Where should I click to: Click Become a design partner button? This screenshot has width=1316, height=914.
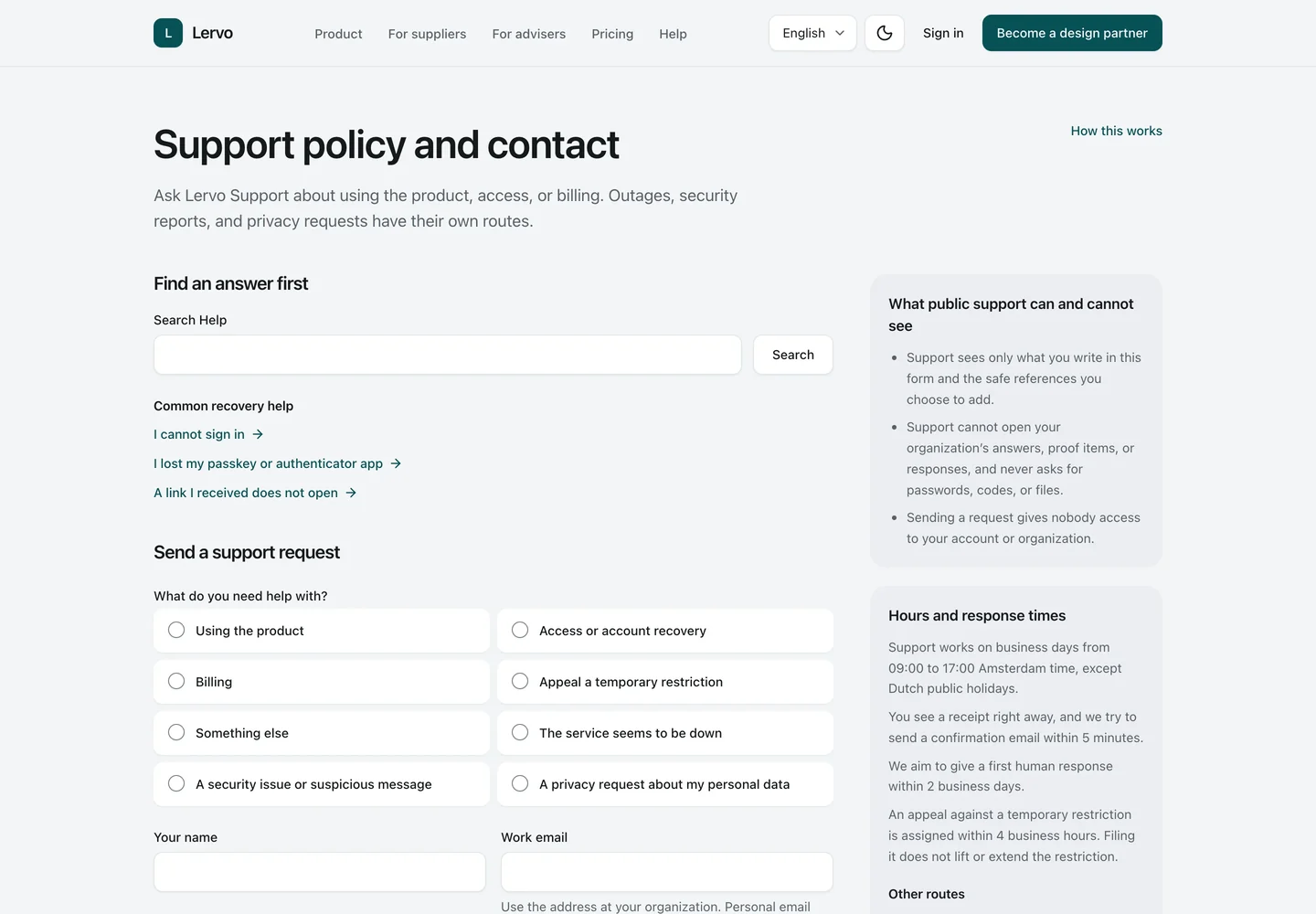pos(1072,33)
